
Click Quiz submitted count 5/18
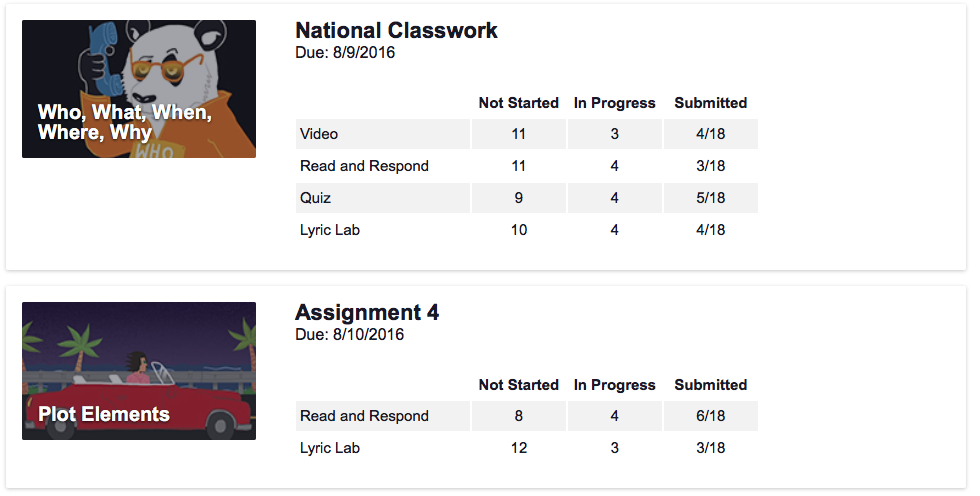pos(710,198)
